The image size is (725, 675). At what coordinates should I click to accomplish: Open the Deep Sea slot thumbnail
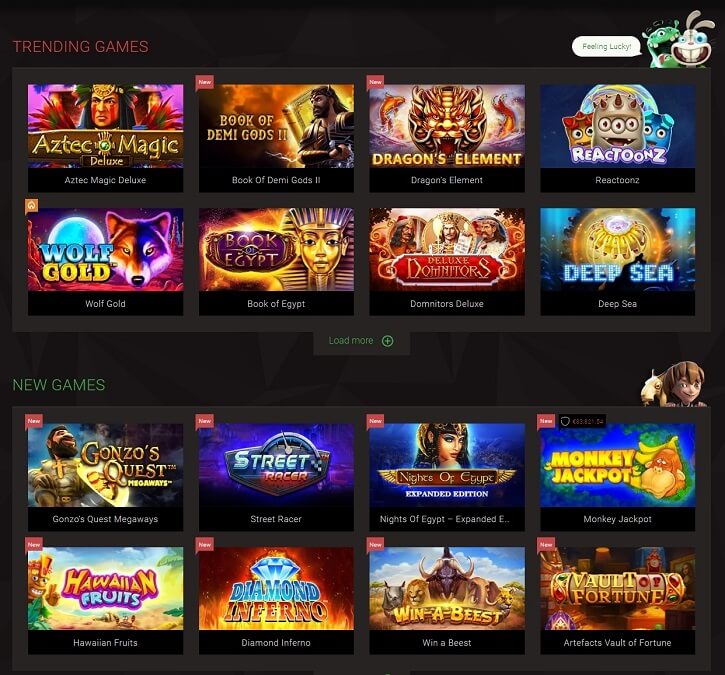pos(618,250)
